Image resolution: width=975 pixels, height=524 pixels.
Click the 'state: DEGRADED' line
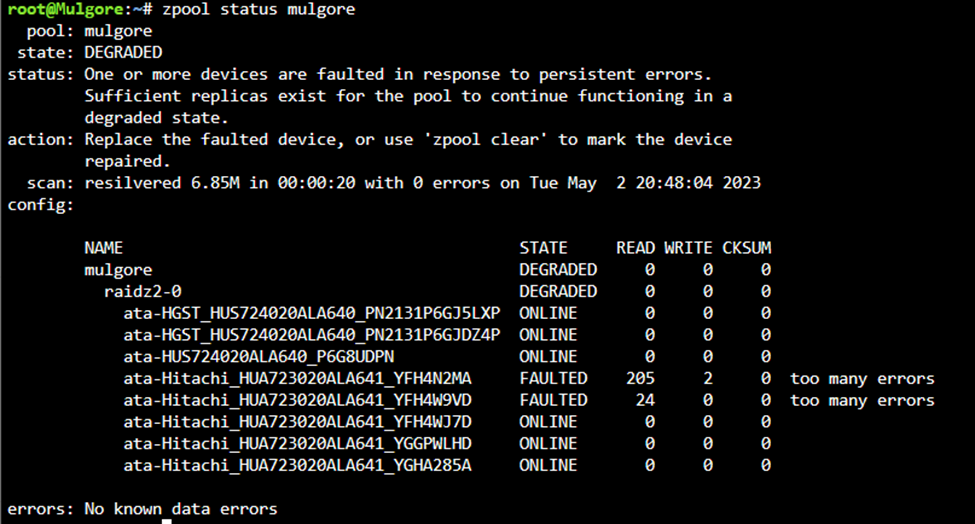point(90,52)
